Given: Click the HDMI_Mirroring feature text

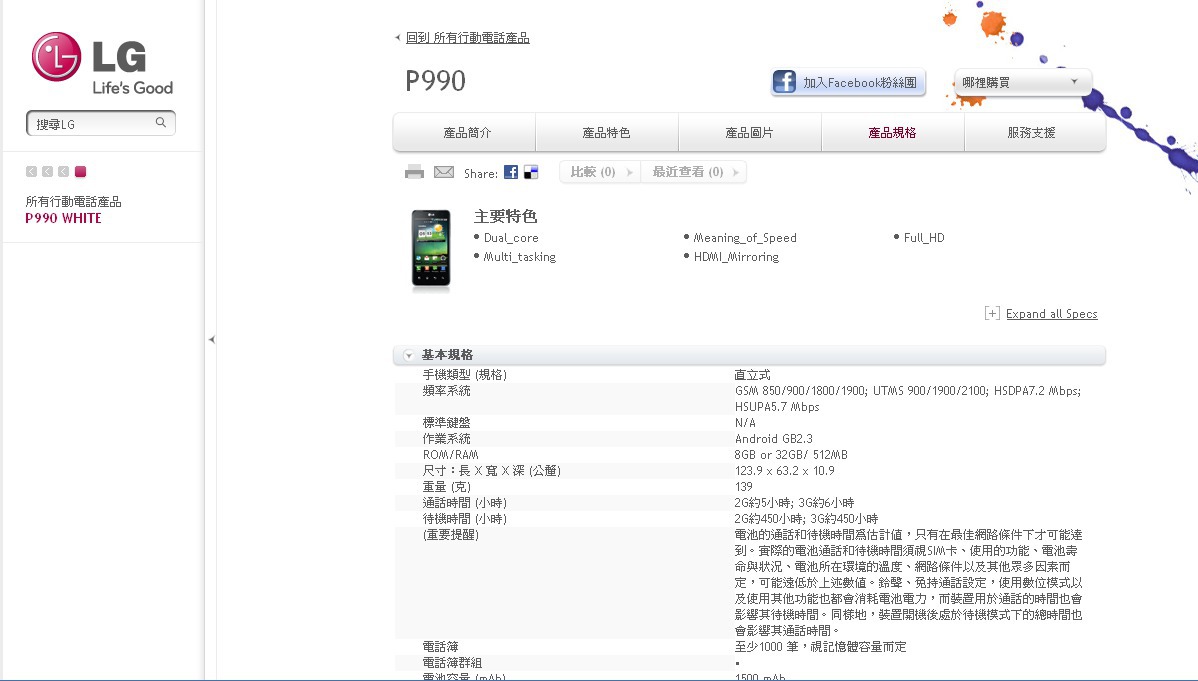Looking at the screenshot, I should [x=737, y=257].
